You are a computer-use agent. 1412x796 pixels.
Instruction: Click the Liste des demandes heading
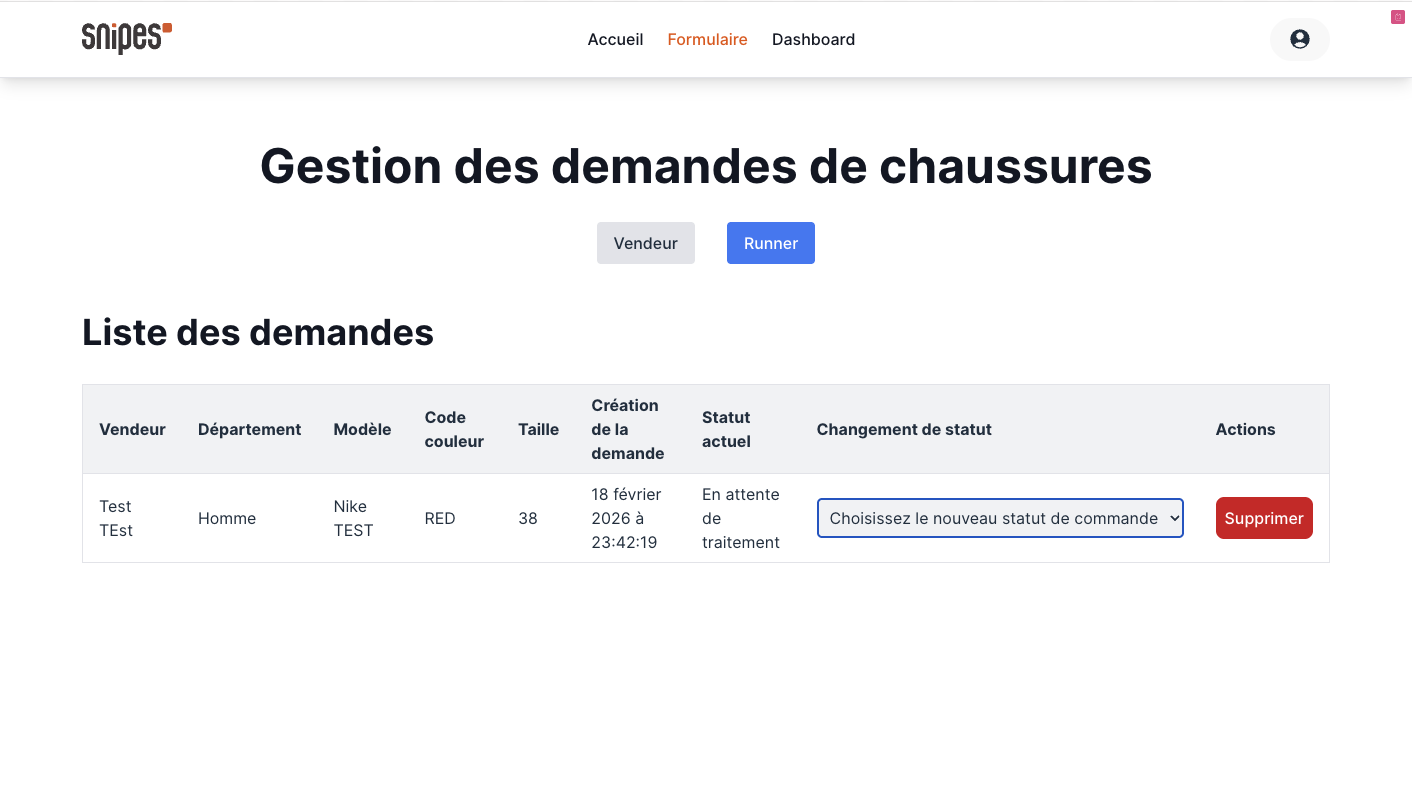click(258, 332)
